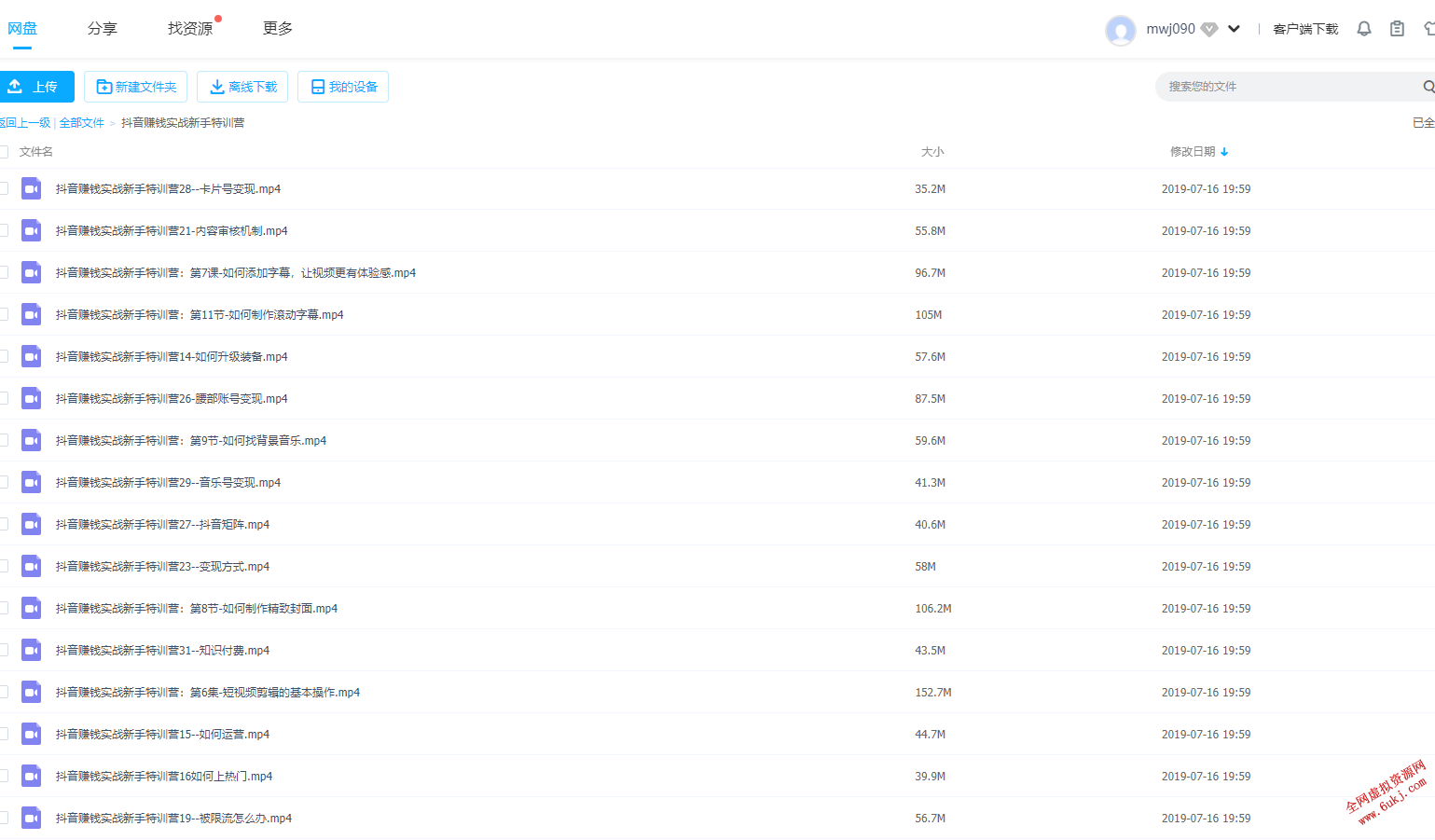Click video icon for 训营23--变现方式.mp4
1435x840 pixels.
[x=32, y=566]
